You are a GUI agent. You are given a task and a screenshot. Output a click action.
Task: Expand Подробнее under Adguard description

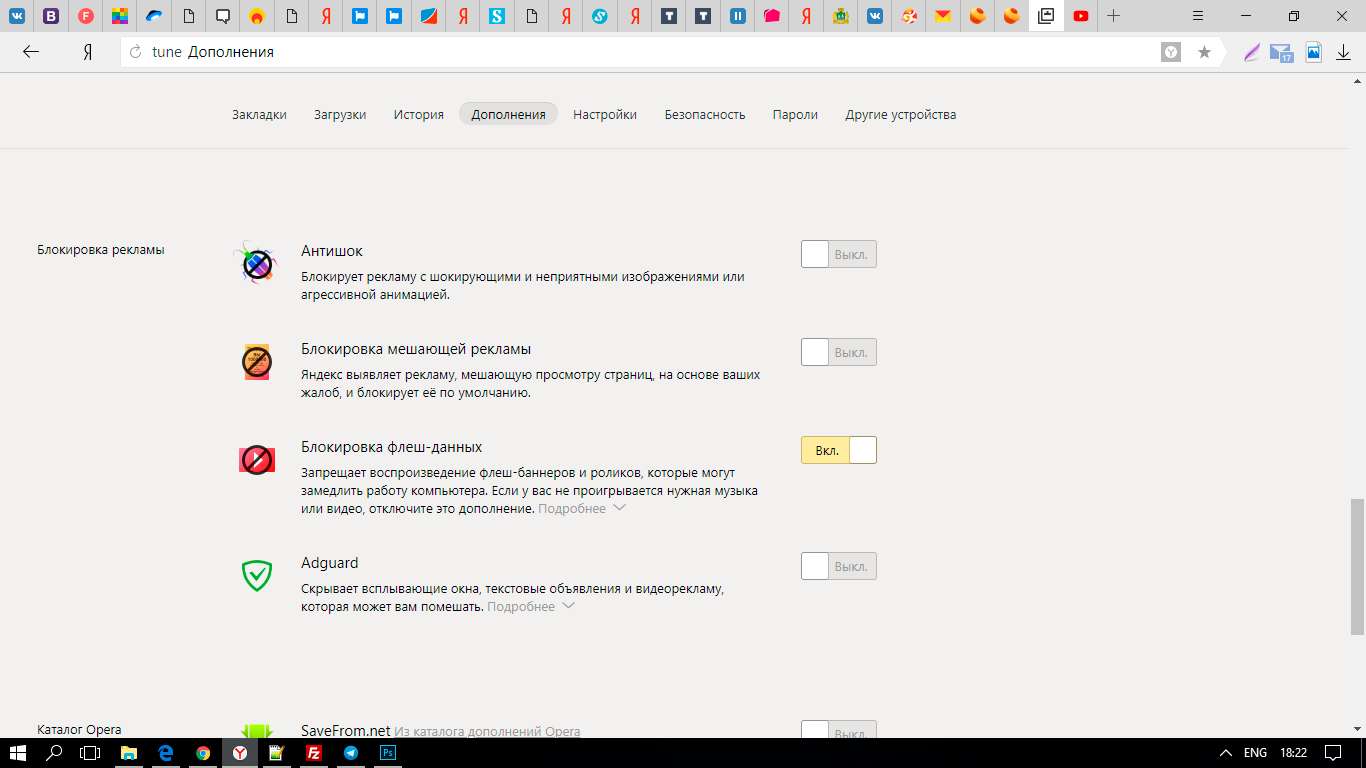pos(531,606)
